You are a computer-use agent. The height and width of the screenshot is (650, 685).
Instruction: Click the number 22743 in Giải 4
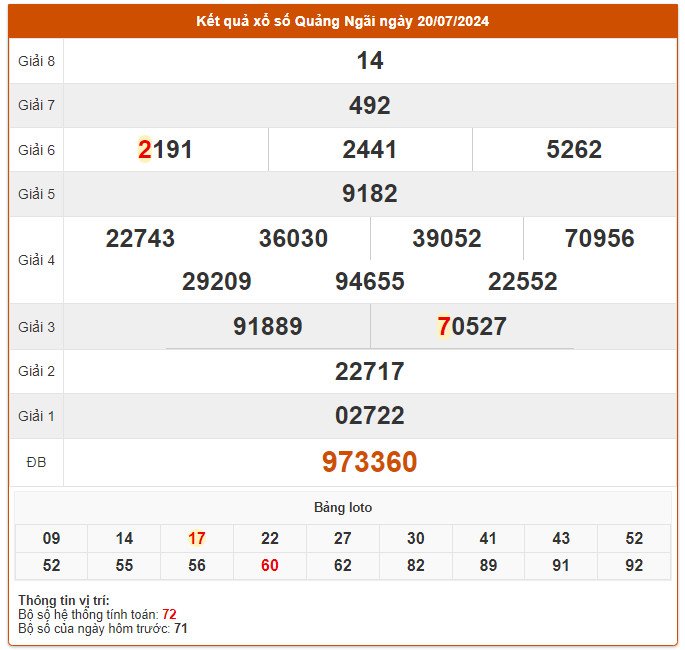(x=140, y=239)
